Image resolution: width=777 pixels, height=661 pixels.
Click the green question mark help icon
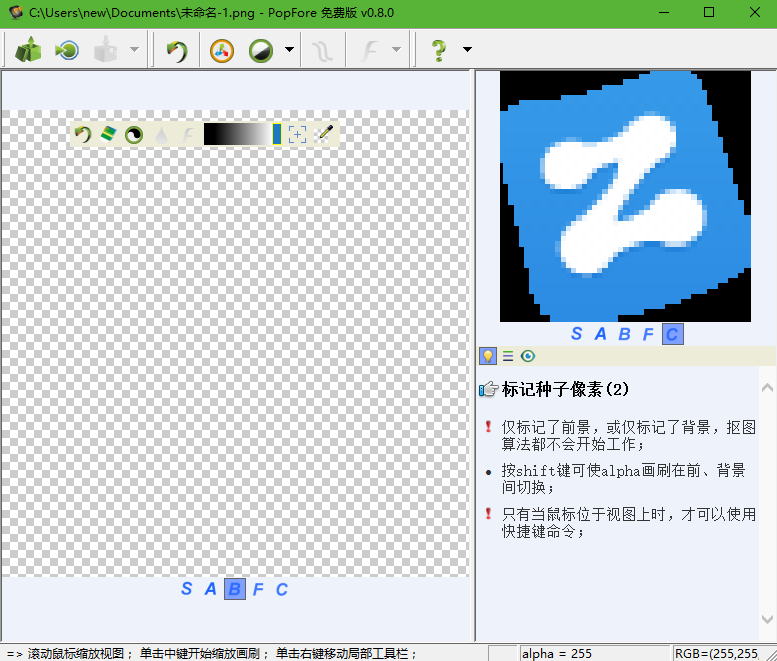(x=439, y=51)
